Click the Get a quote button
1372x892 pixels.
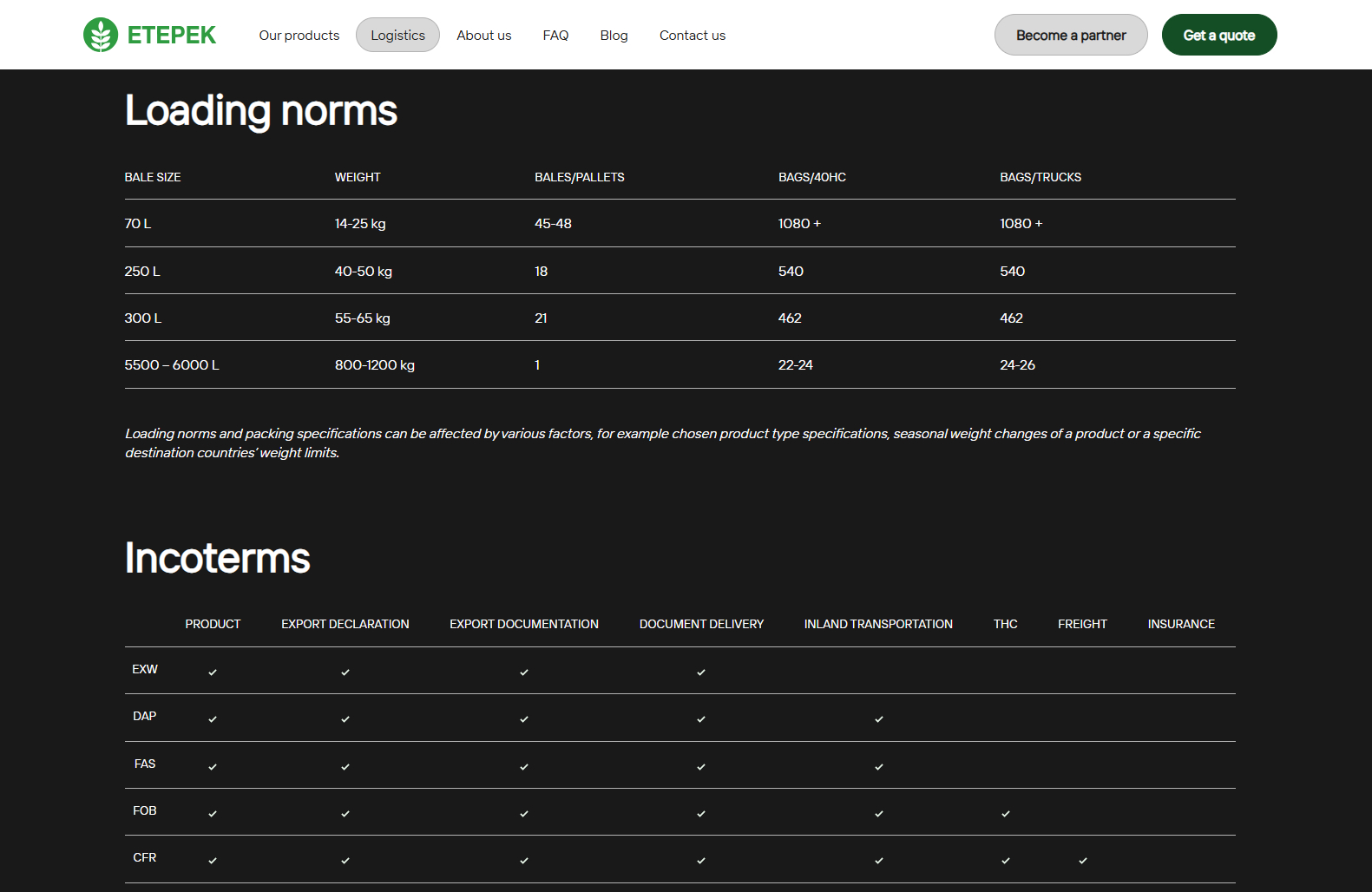1218,36
